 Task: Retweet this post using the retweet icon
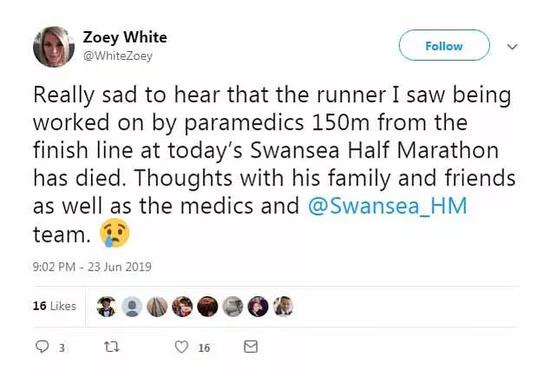click(x=112, y=347)
